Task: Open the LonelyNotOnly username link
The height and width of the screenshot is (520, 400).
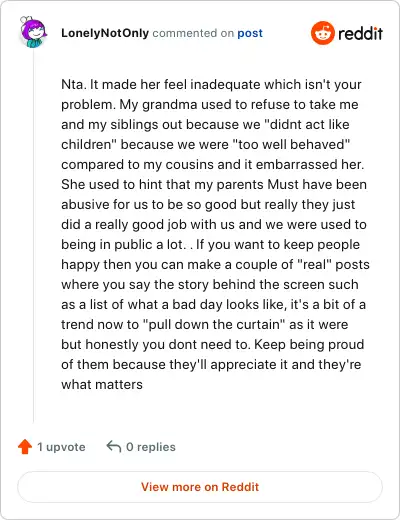Action: coord(105,33)
